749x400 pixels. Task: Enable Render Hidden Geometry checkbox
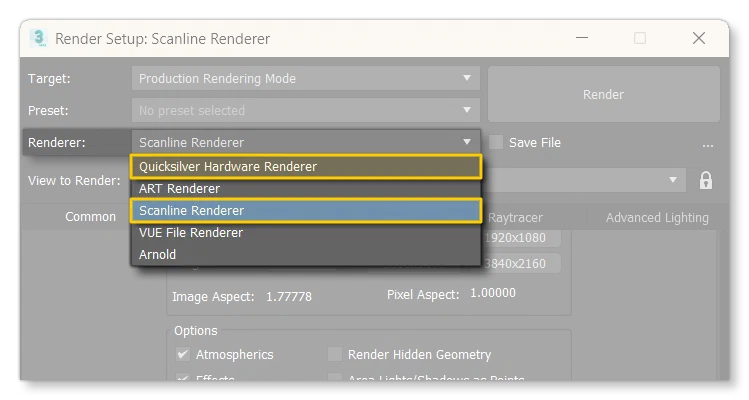(x=335, y=354)
